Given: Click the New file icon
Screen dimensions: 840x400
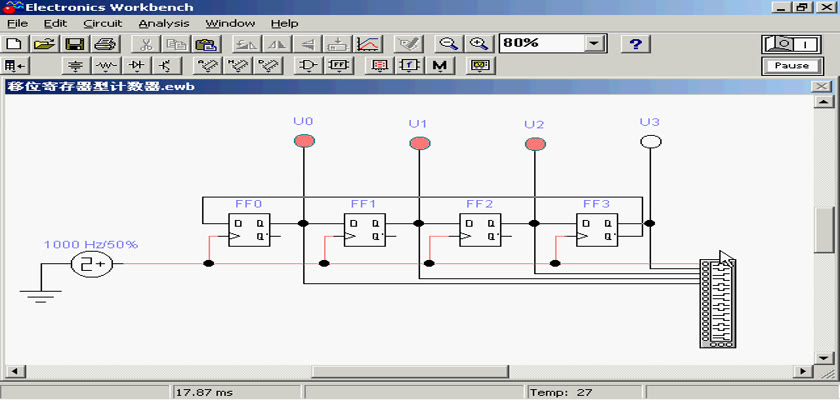Looking at the screenshot, I should pos(14,44).
